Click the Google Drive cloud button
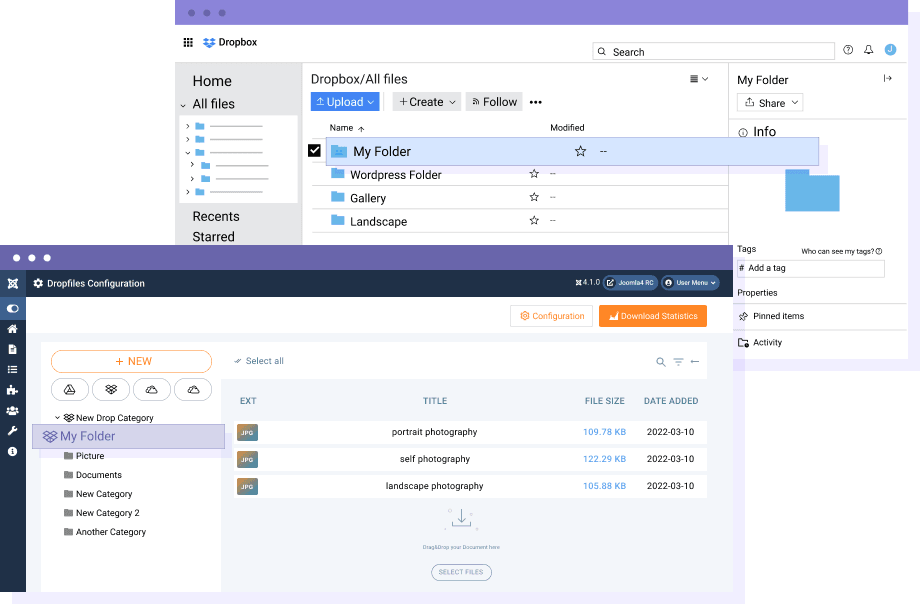Image resolution: width=920 pixels, height=604 pixels. pos(70,390)
